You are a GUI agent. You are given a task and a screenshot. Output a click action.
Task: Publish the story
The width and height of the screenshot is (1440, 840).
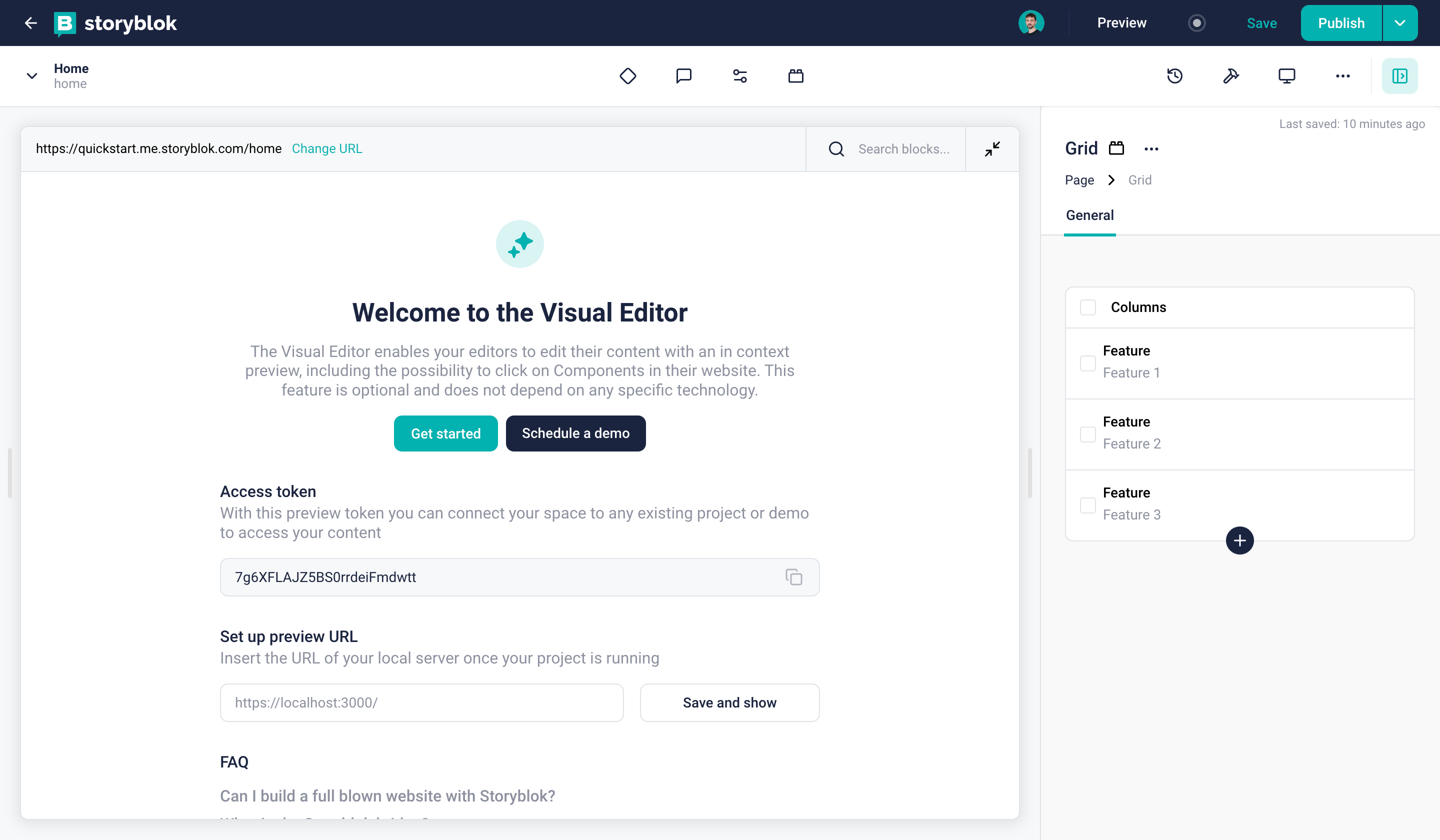(1340, 23)
